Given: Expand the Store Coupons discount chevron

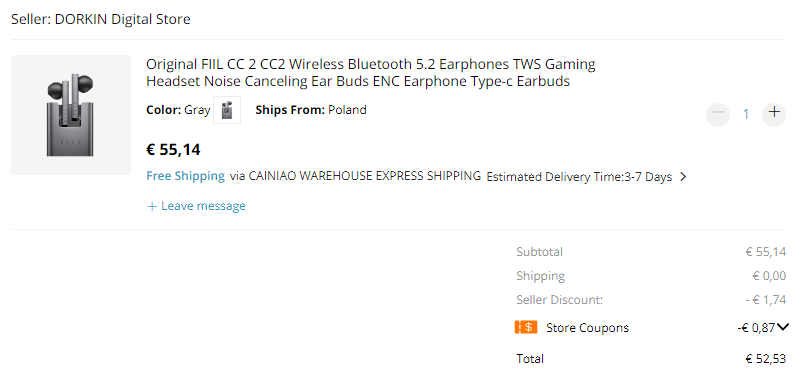Looking at the screenshot, I should (784, 327).
